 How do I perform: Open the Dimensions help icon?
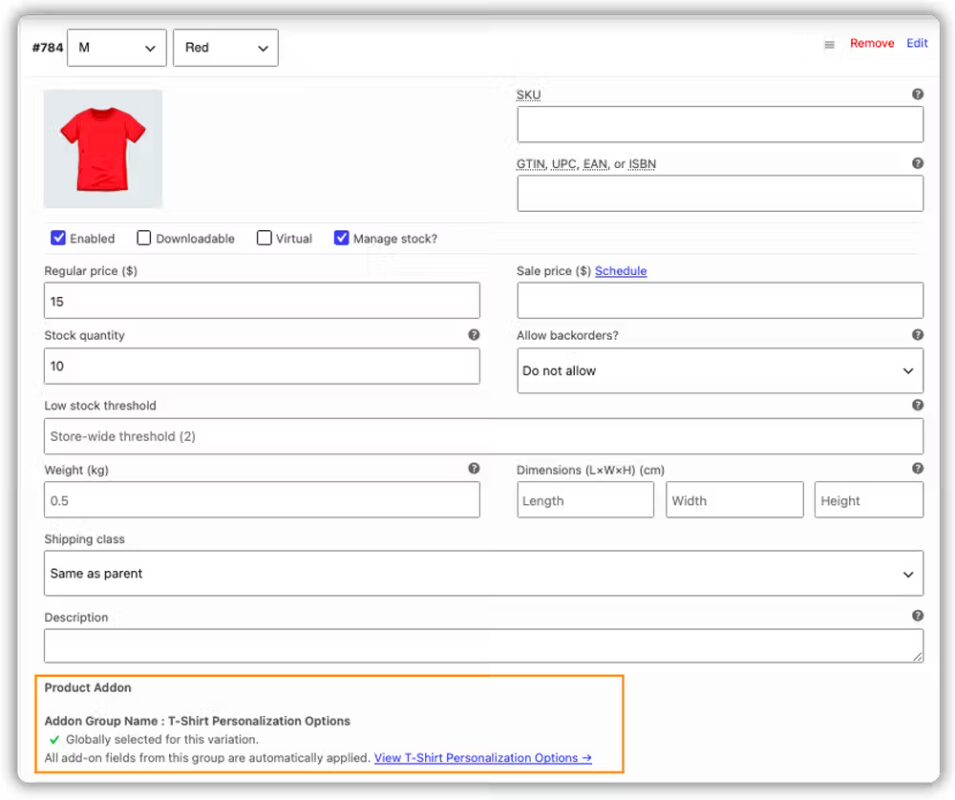(x=917, y=468)
